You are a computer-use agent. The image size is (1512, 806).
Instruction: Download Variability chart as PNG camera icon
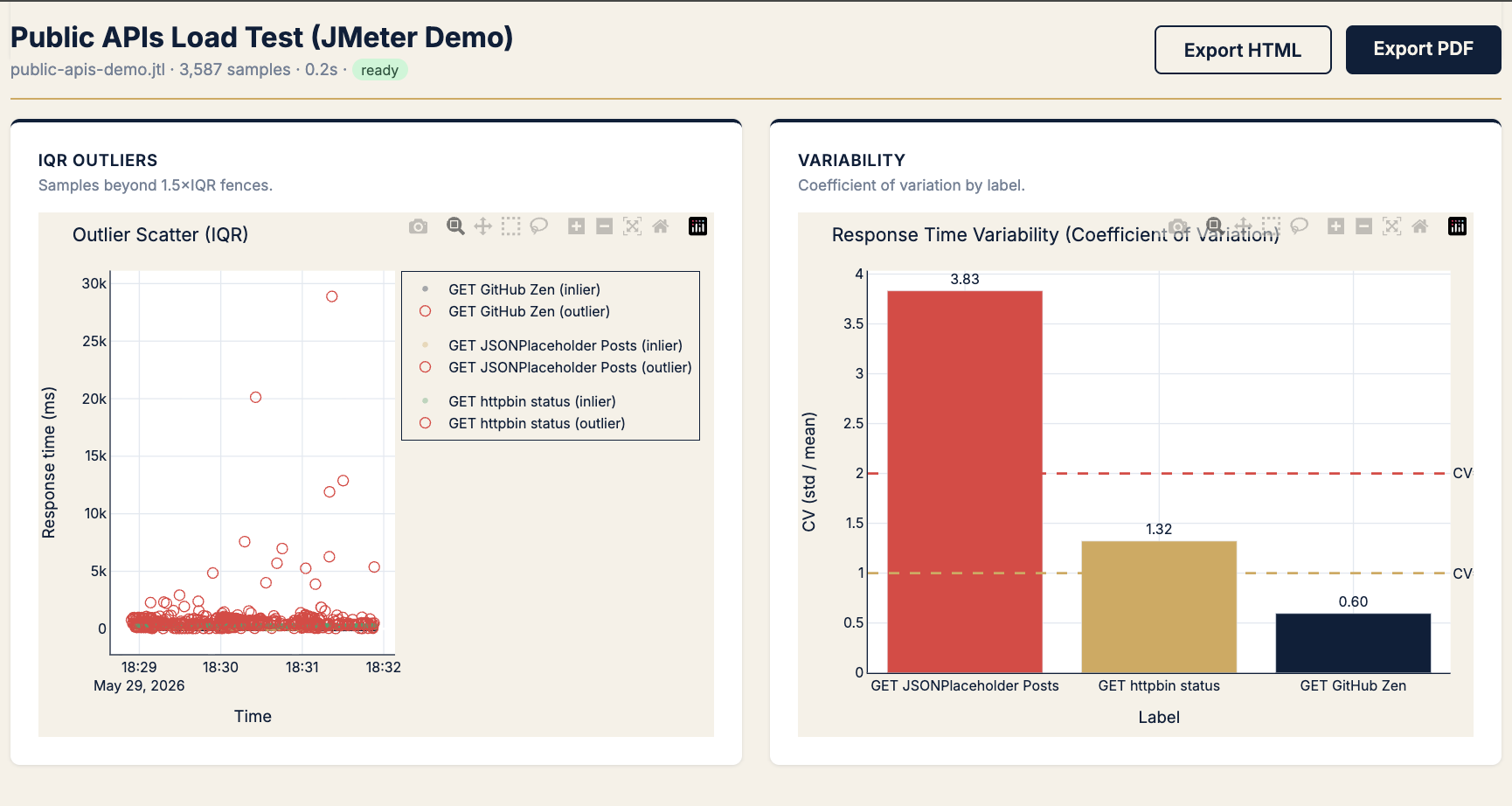[x=1178, y=226]
